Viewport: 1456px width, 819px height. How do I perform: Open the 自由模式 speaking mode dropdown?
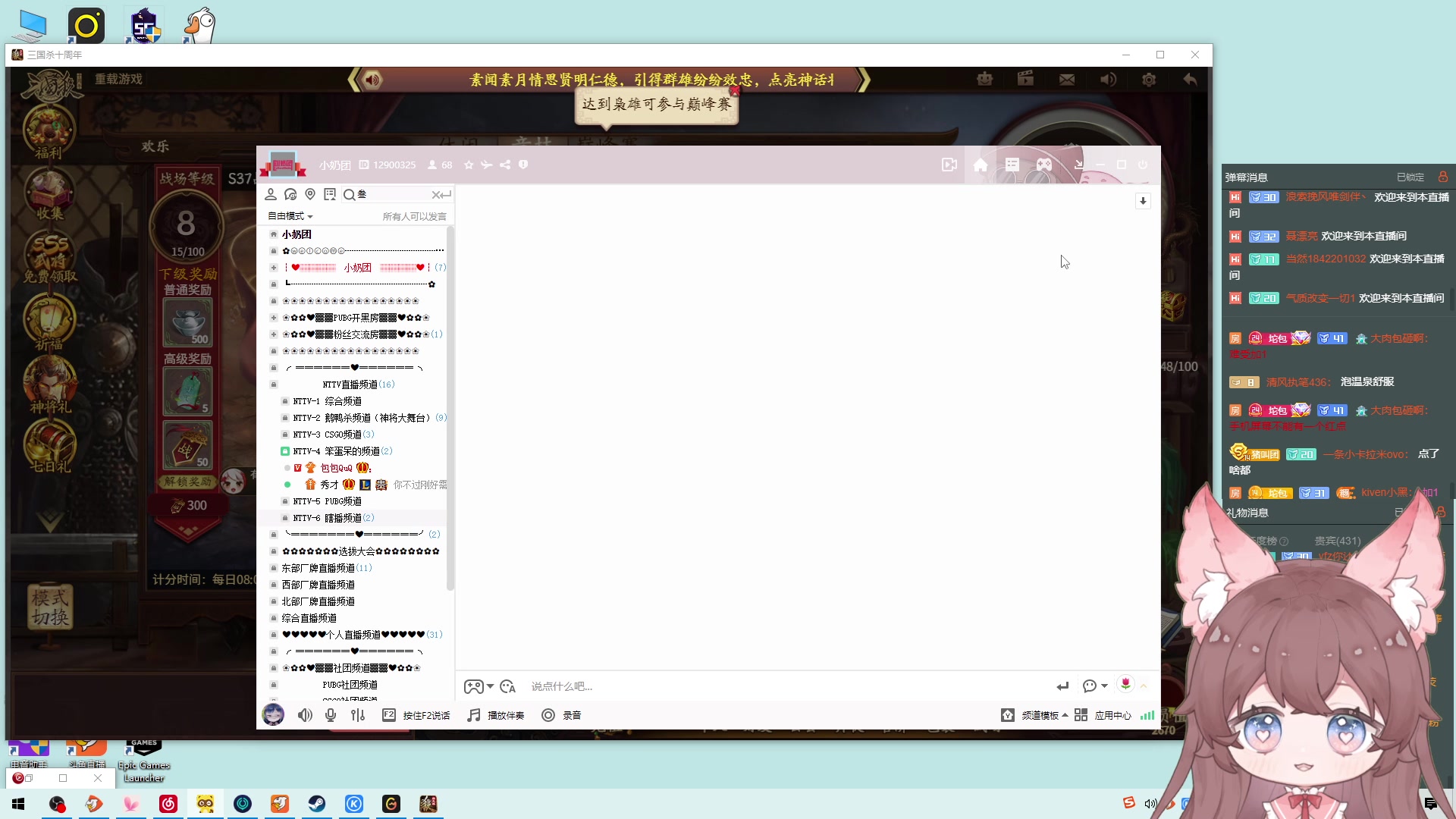click(290, 216)
